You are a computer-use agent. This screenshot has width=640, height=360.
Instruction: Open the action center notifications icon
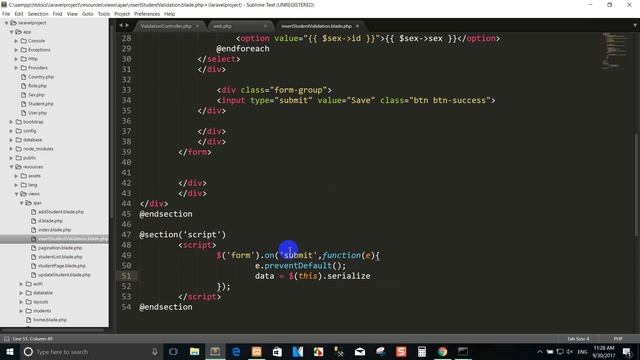[x=627, y=351]
